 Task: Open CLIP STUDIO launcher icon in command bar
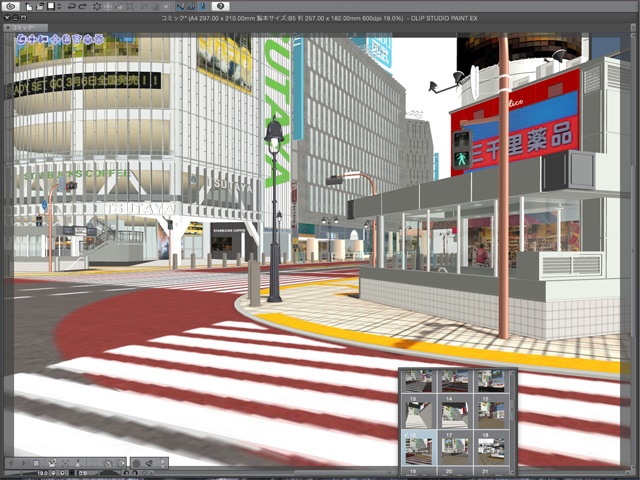coord(11,6)
